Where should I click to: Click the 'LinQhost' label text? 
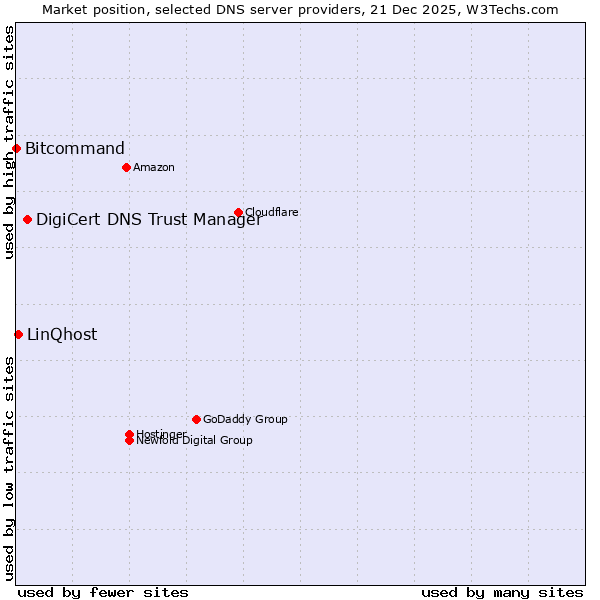tap(62, 335)
